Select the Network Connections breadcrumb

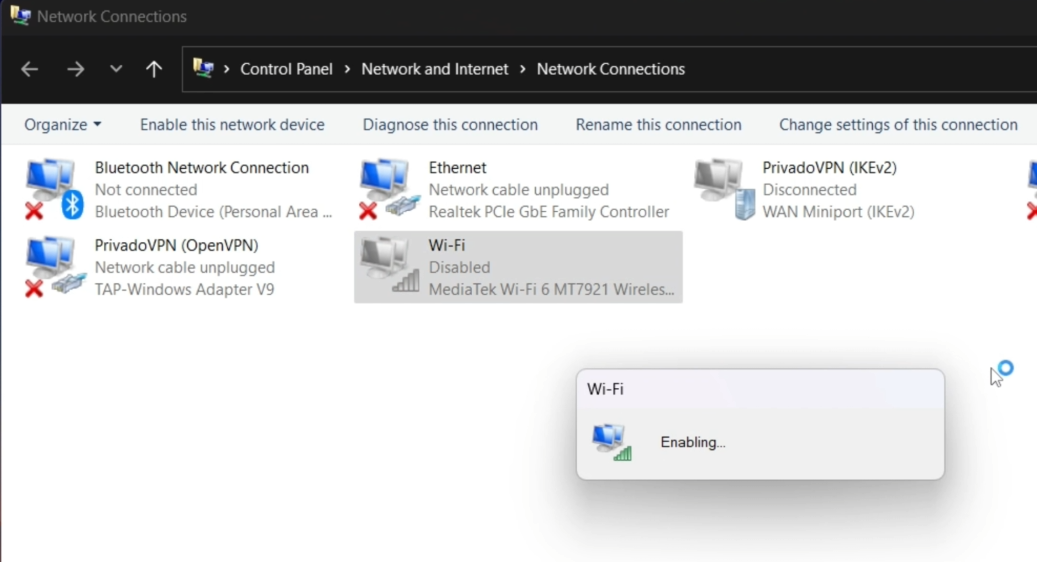coord(610,69)
